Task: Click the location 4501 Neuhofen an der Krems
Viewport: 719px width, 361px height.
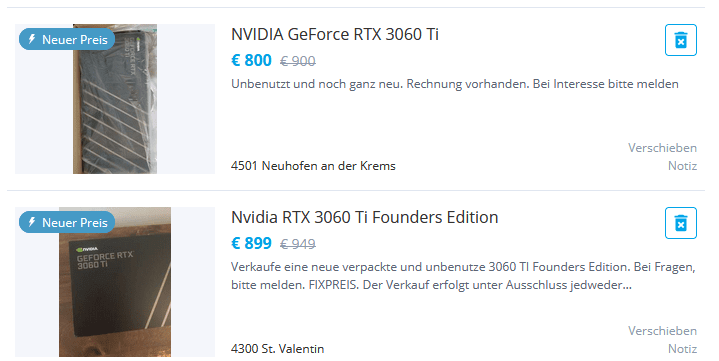Action: [313, 166]
